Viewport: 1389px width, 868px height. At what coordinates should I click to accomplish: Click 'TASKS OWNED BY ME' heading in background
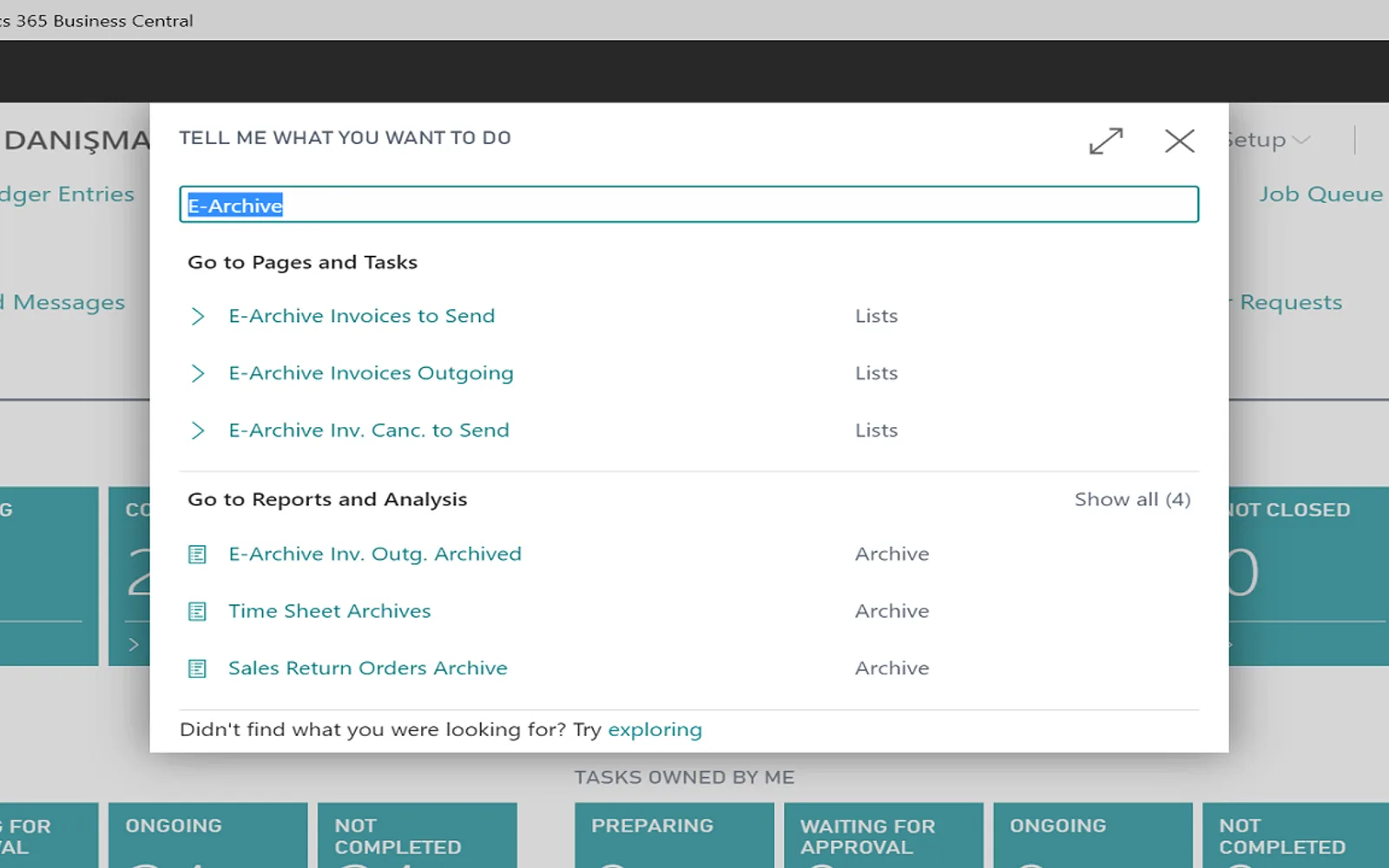684,778
